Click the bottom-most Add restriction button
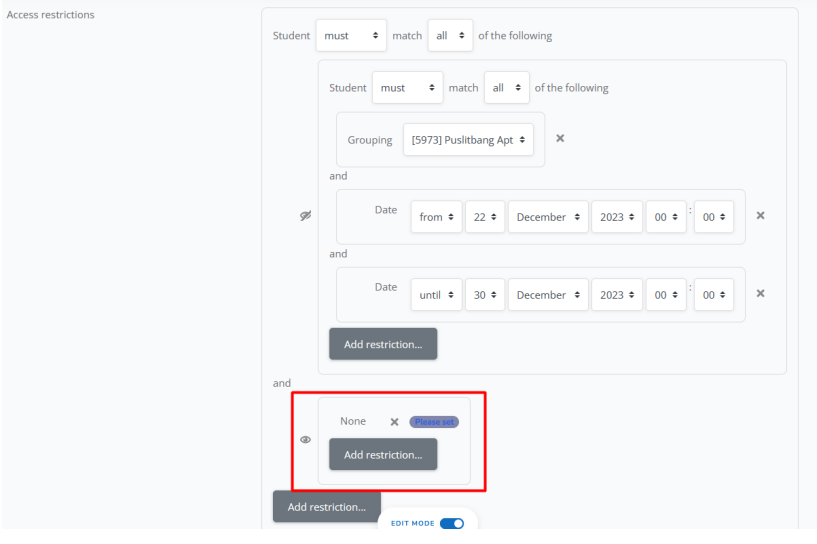This screenshot has height=544, width=817. click(326, 506)
